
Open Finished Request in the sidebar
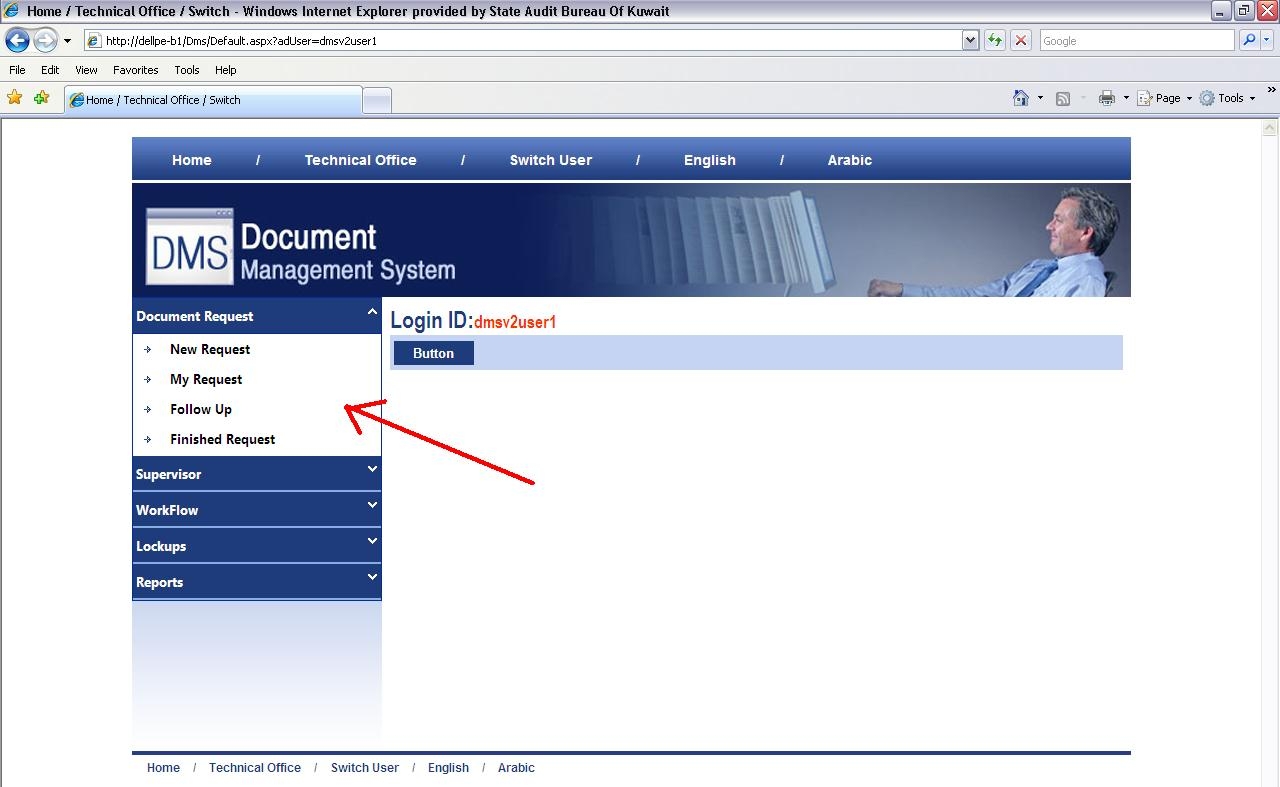tap(223, 439)
